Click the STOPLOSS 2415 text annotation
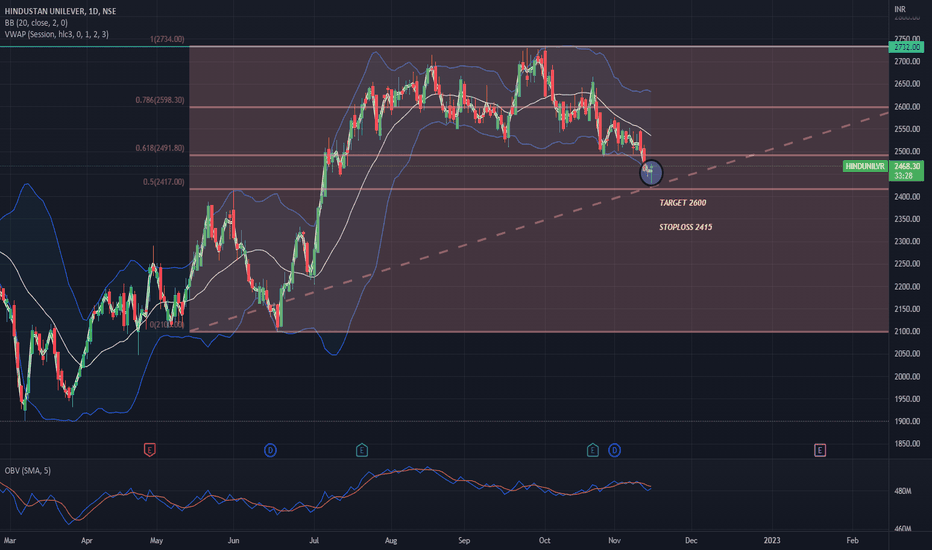Viewport: 932px width, 550px height. point(685,227)
